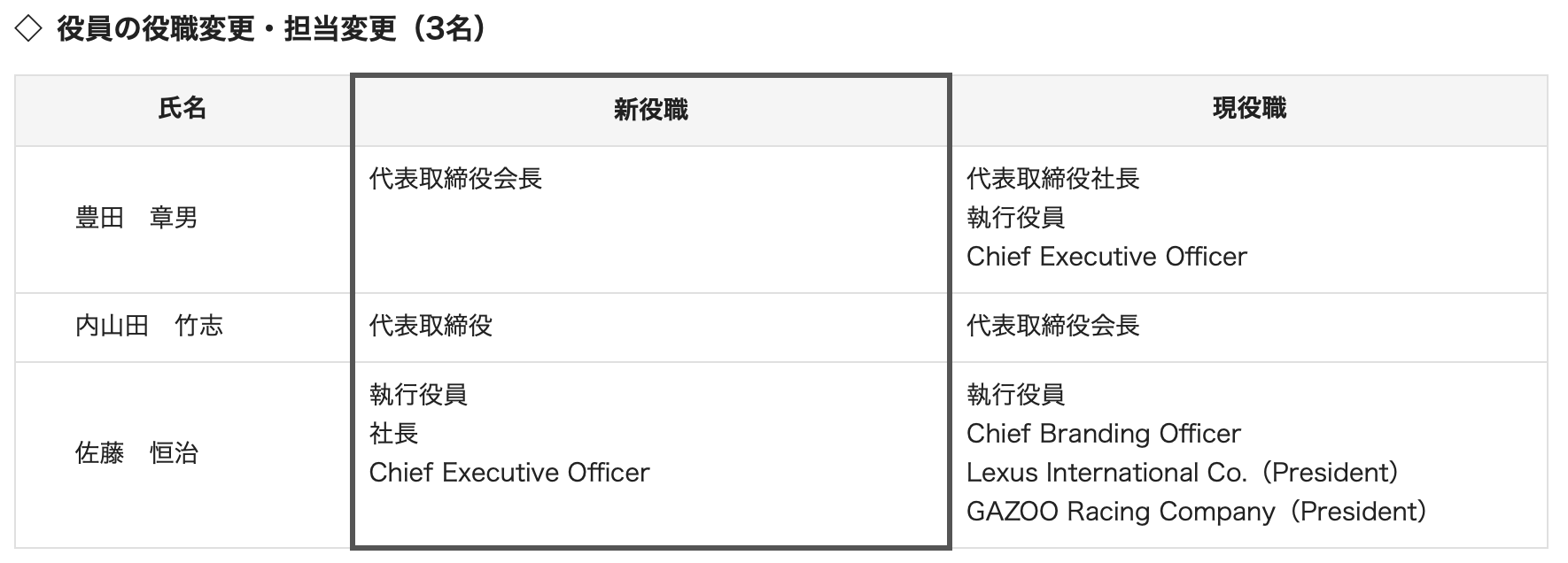
Task: Click the name 佐藤 恒治
Action: click(136, 453)
